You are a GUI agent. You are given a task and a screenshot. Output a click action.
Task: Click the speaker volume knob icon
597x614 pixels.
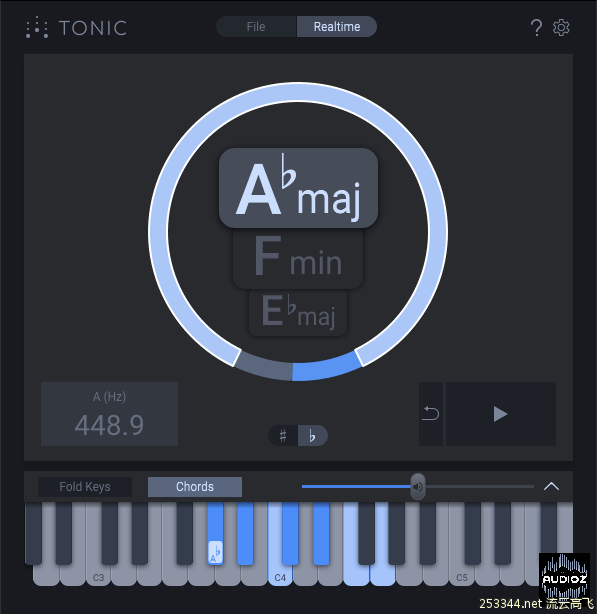418,487
